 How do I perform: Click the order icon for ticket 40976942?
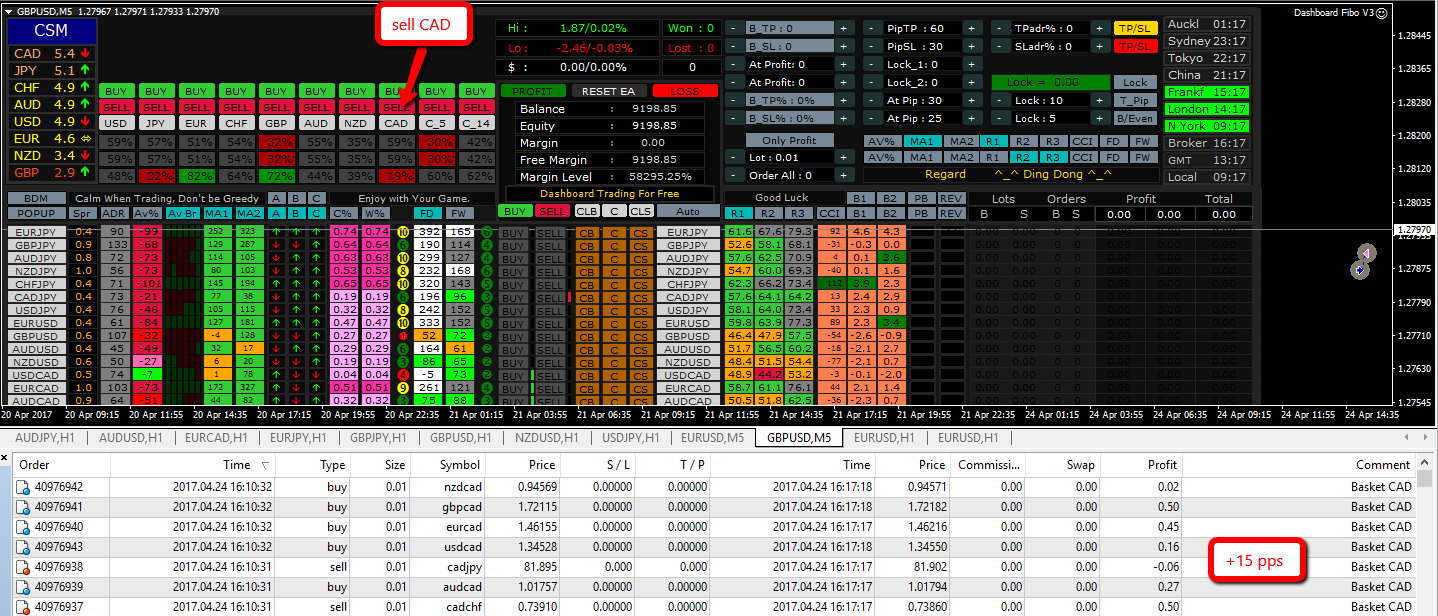click(22, 487)
